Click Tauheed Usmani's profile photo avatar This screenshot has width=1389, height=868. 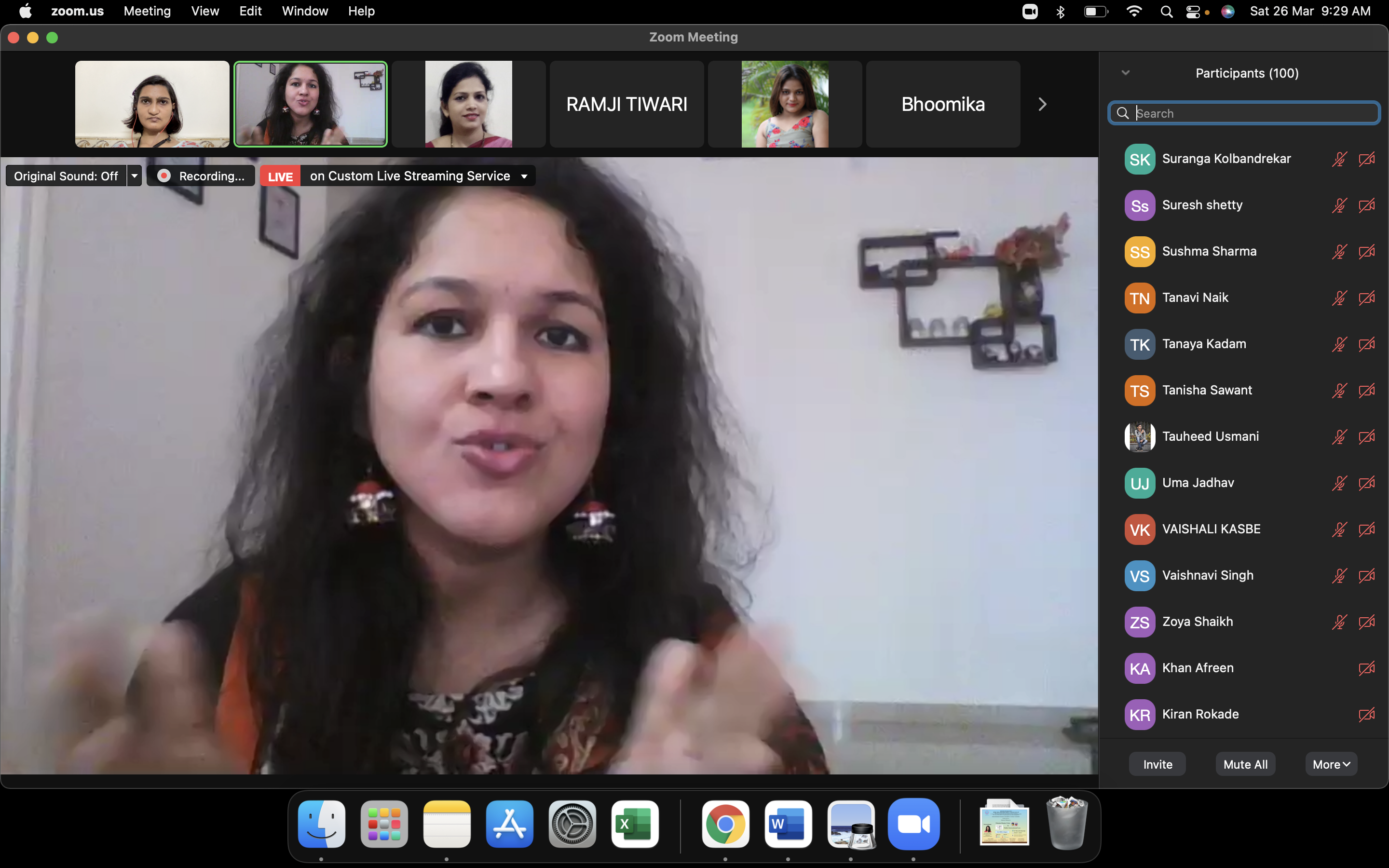pos(1139,437)
